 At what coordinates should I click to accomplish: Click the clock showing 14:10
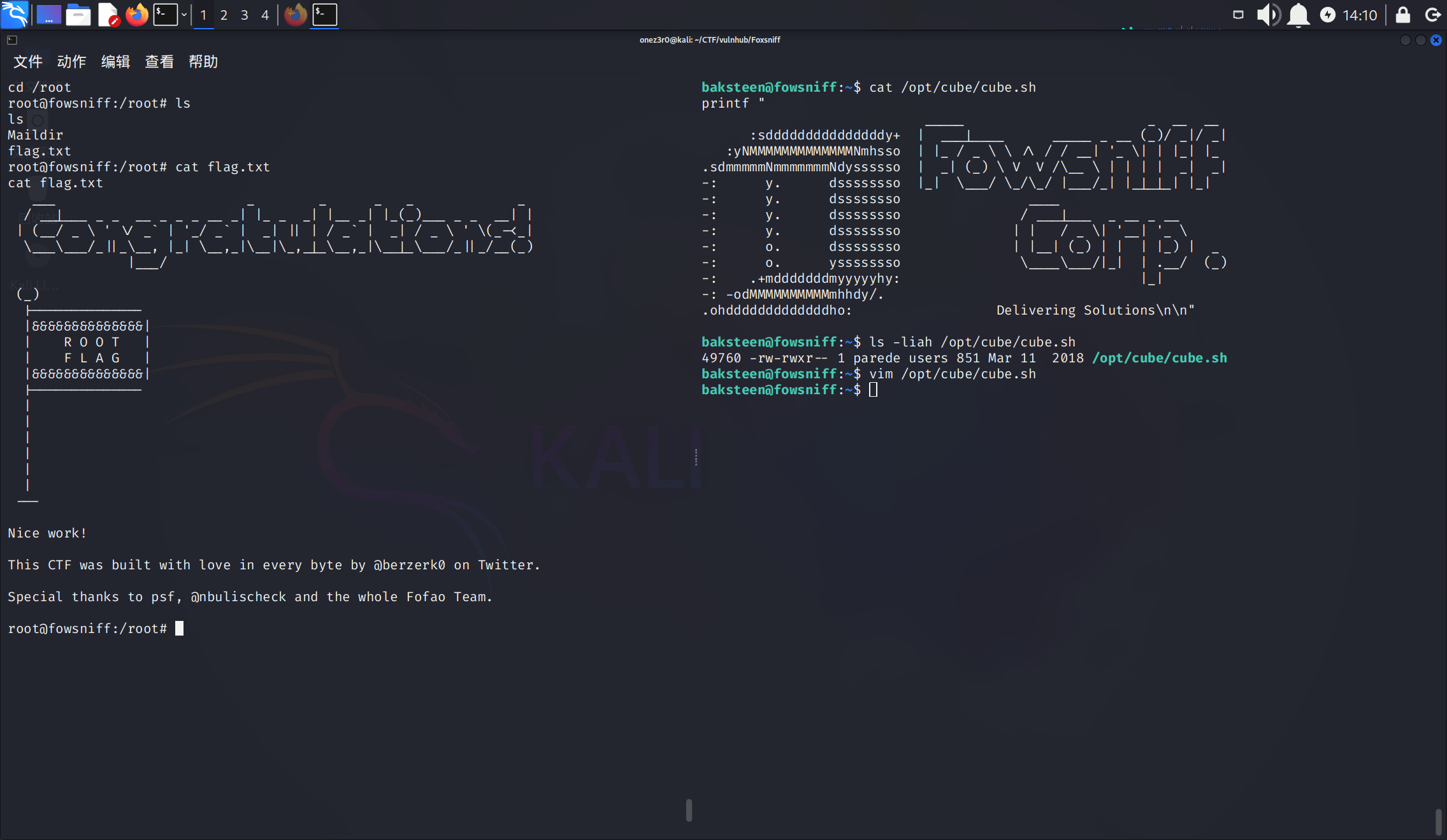(1360, 15)
